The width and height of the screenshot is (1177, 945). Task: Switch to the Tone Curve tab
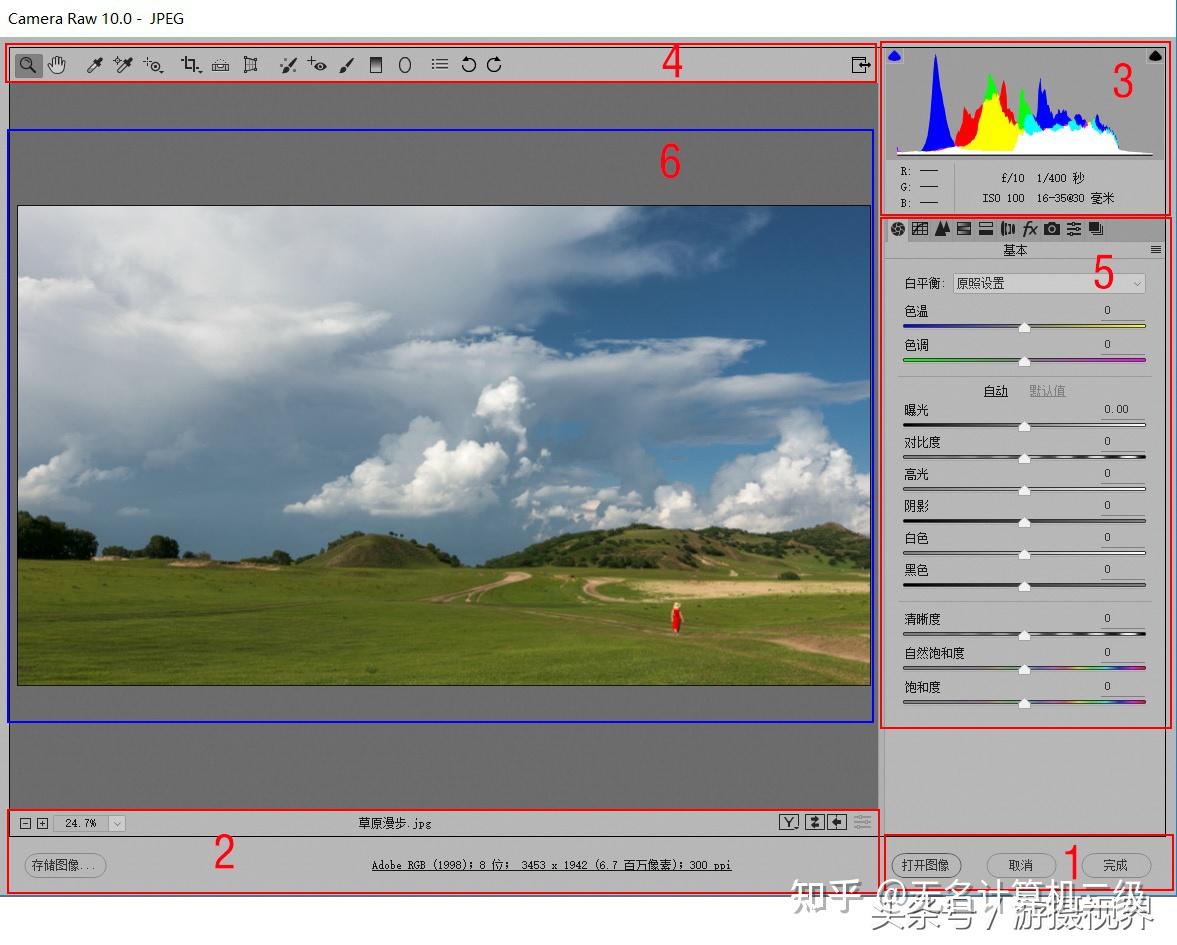click(919, 229)
